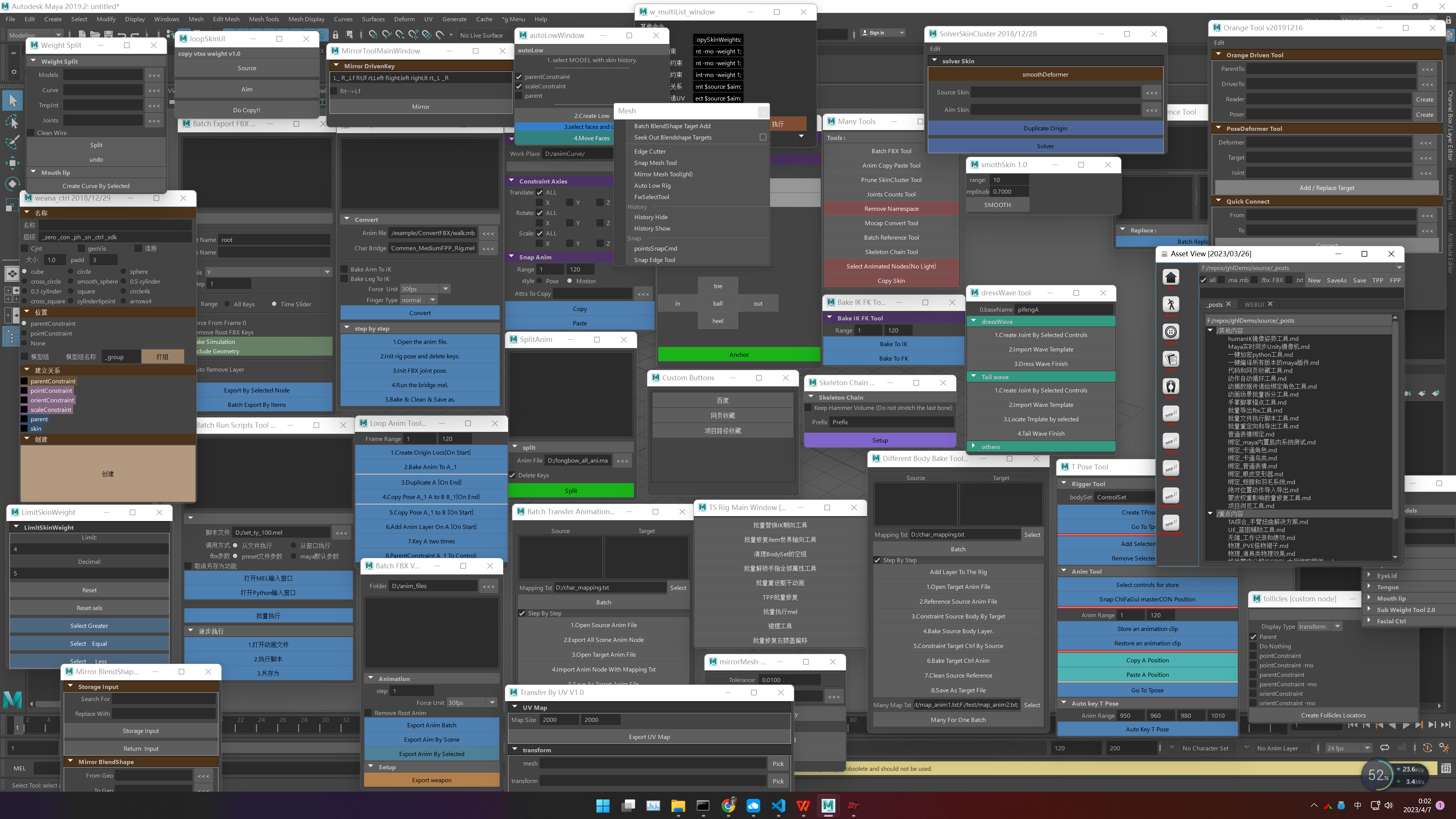The width and height of the screenshot is (1456, 819).
Task: Click the Split documents icon in Asset View
Action: point(1170,359)
